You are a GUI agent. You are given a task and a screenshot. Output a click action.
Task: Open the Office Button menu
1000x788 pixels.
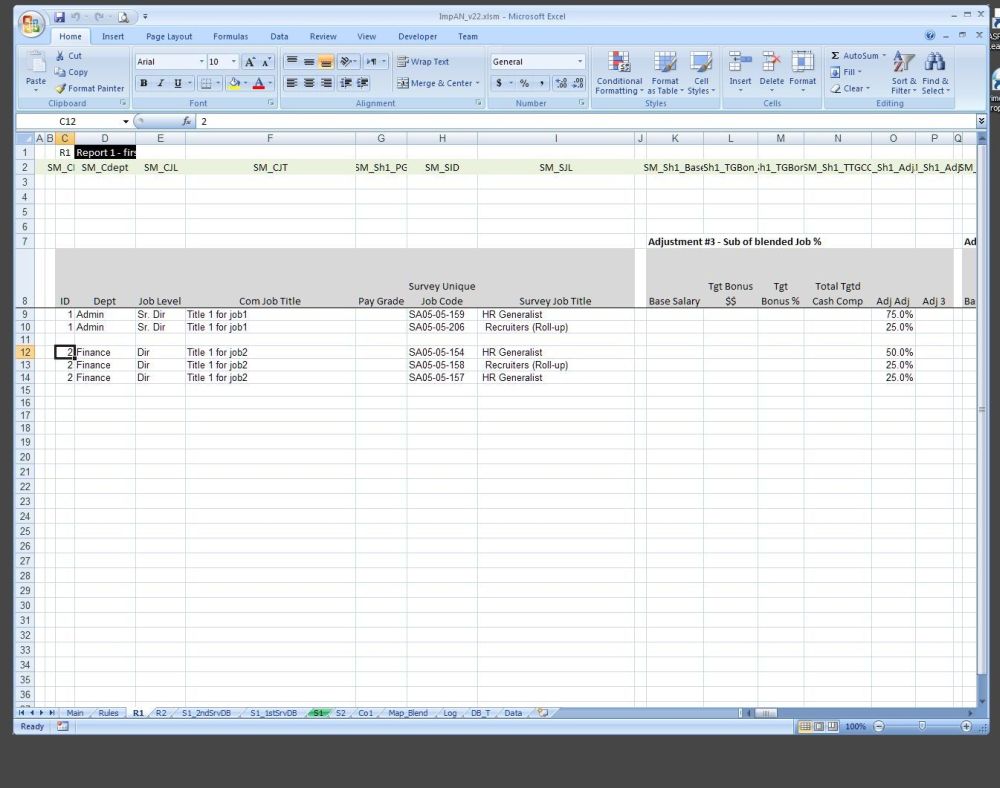(x=31, y=22)
